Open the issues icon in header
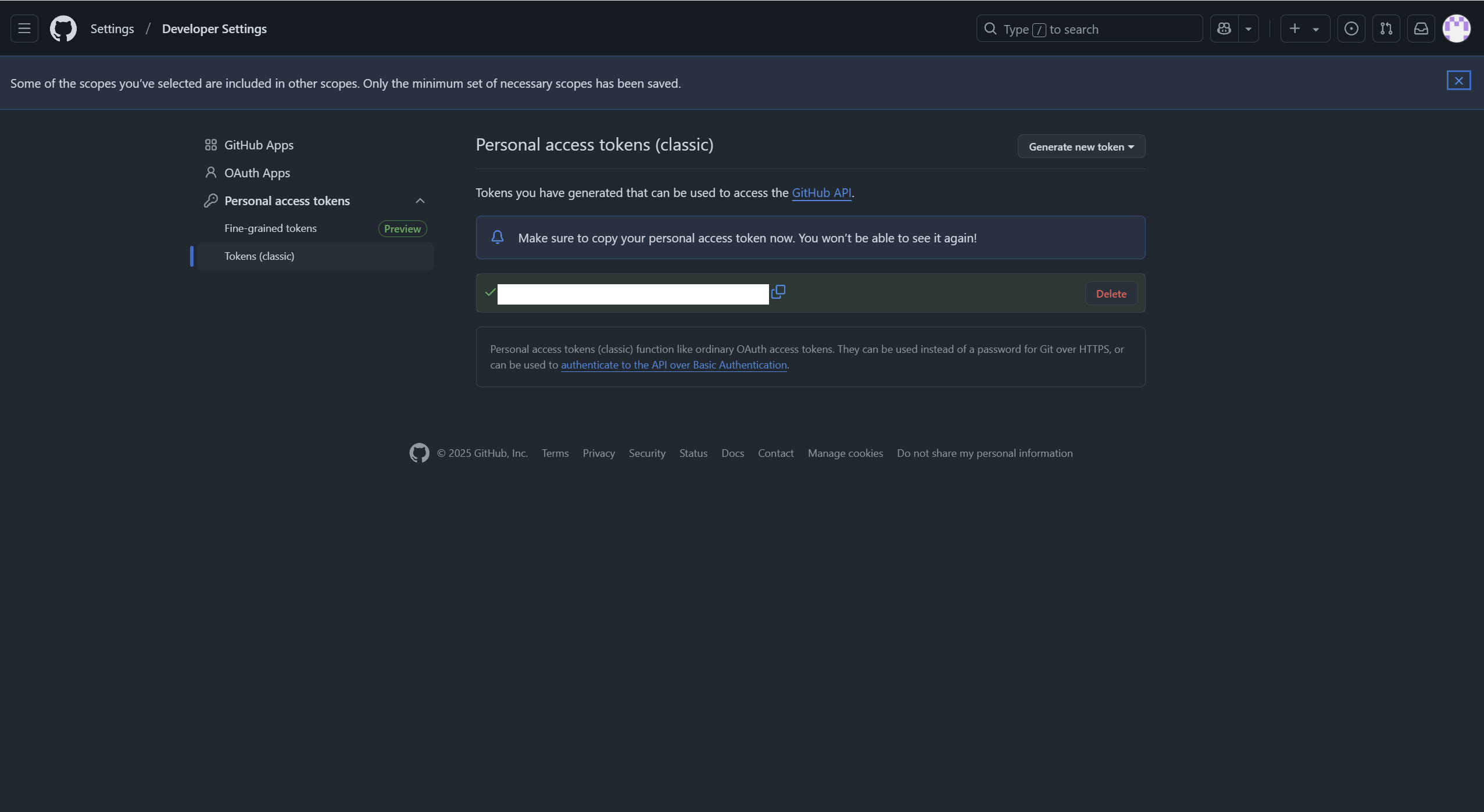The width and height of the screenshot is (1484, 812). (1351, 28)
